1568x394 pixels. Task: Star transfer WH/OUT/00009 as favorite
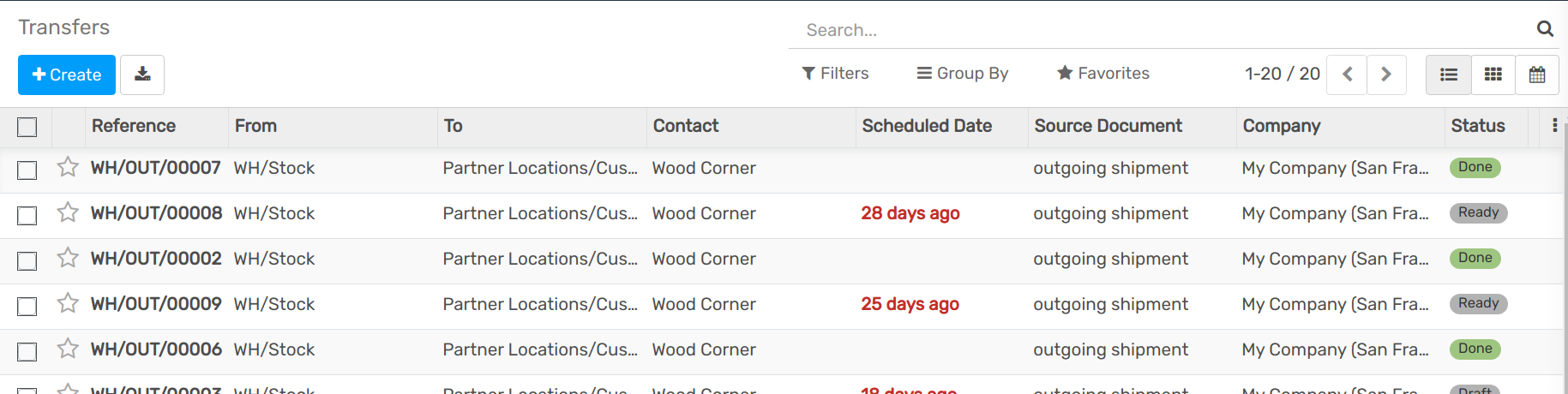(68, 303)
